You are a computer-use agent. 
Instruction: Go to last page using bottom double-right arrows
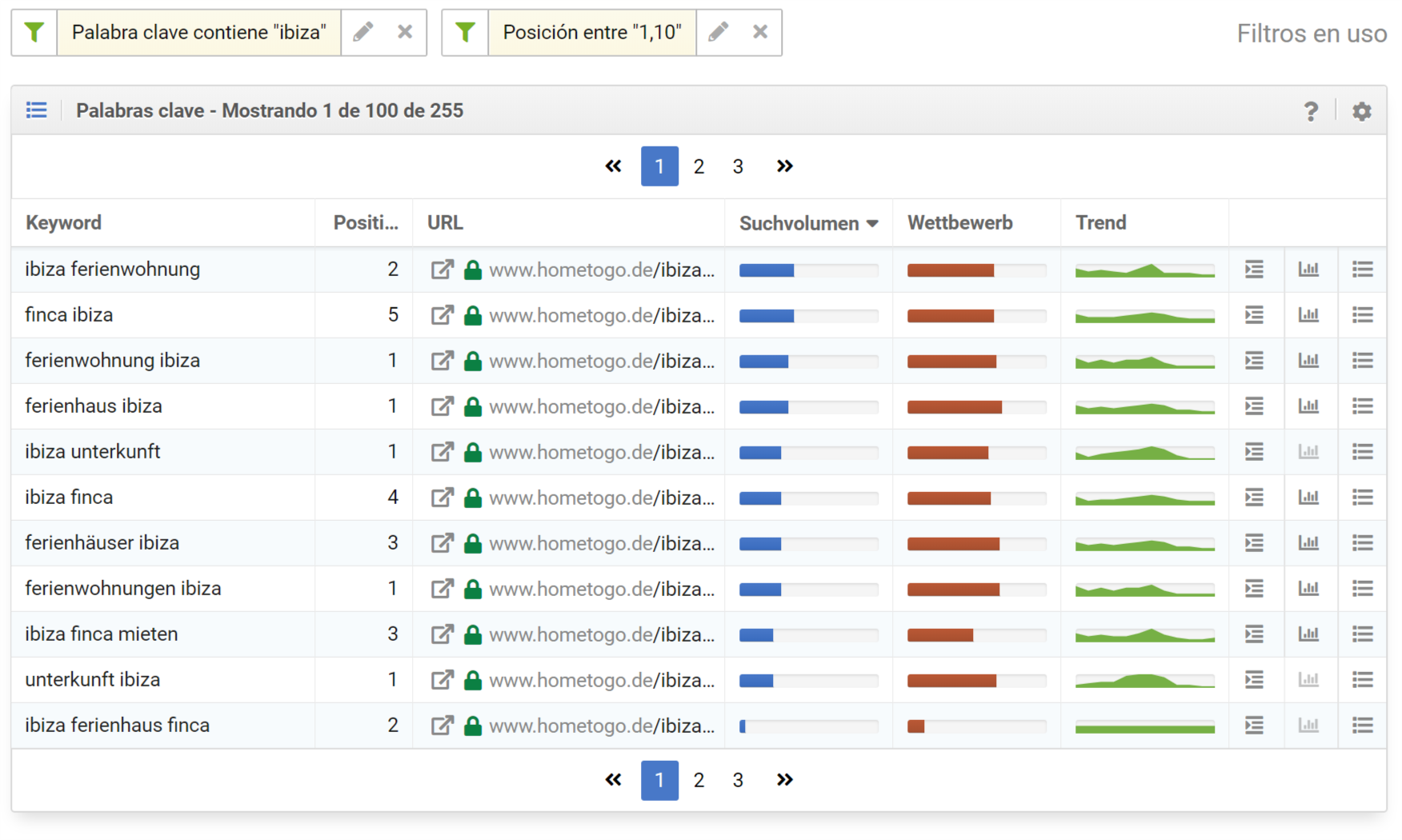point(785,780)
